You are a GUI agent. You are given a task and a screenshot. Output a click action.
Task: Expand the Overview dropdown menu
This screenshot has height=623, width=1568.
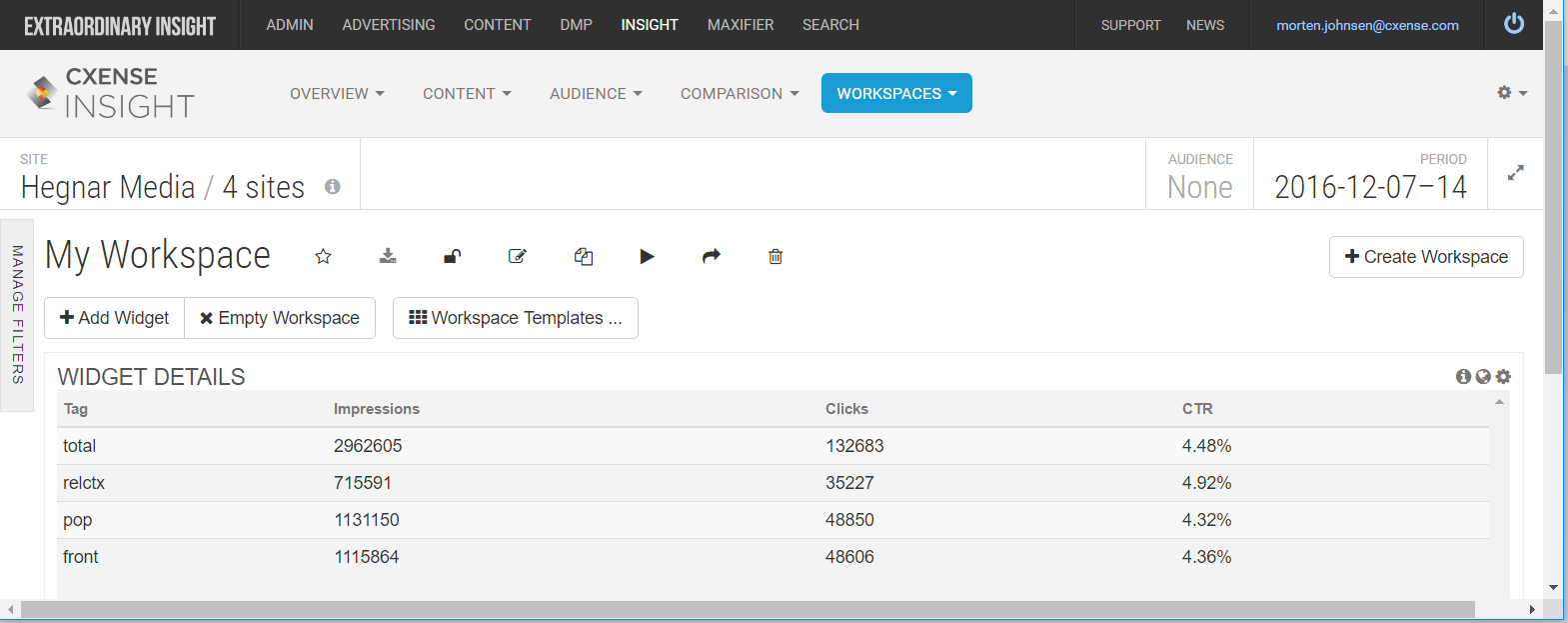pos(337,93)
